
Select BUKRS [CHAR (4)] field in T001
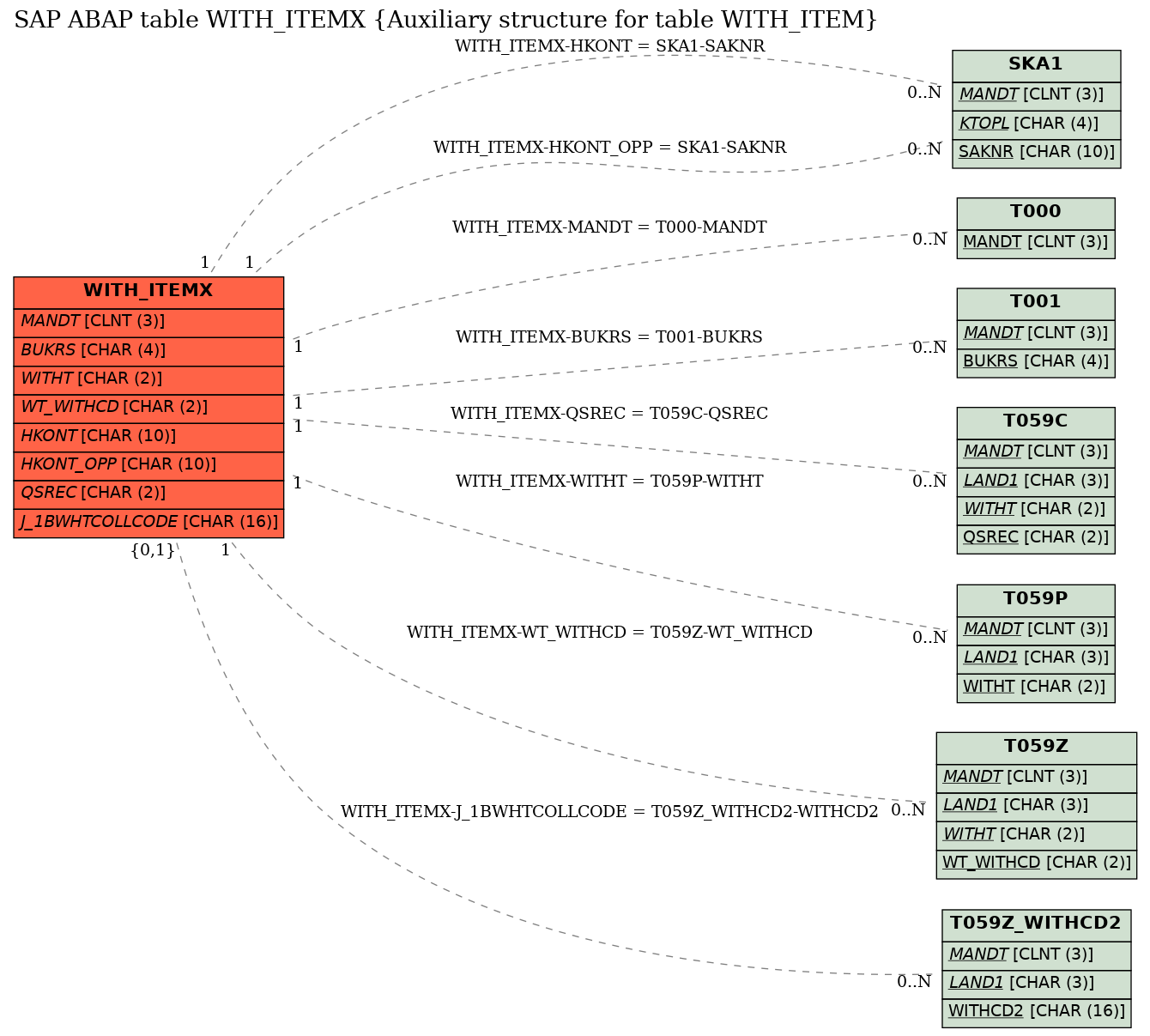pyautogui.click(x=1036, y=362)
